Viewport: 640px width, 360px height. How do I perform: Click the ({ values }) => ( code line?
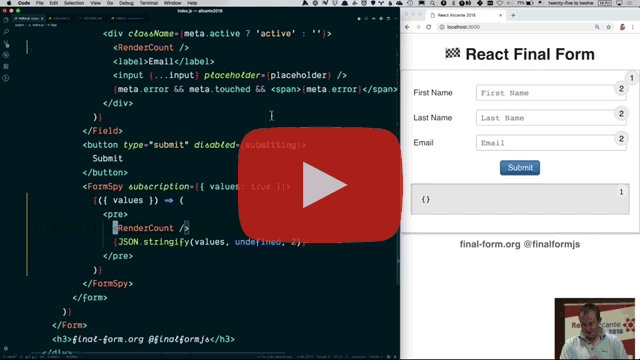(x=138, y=200)
